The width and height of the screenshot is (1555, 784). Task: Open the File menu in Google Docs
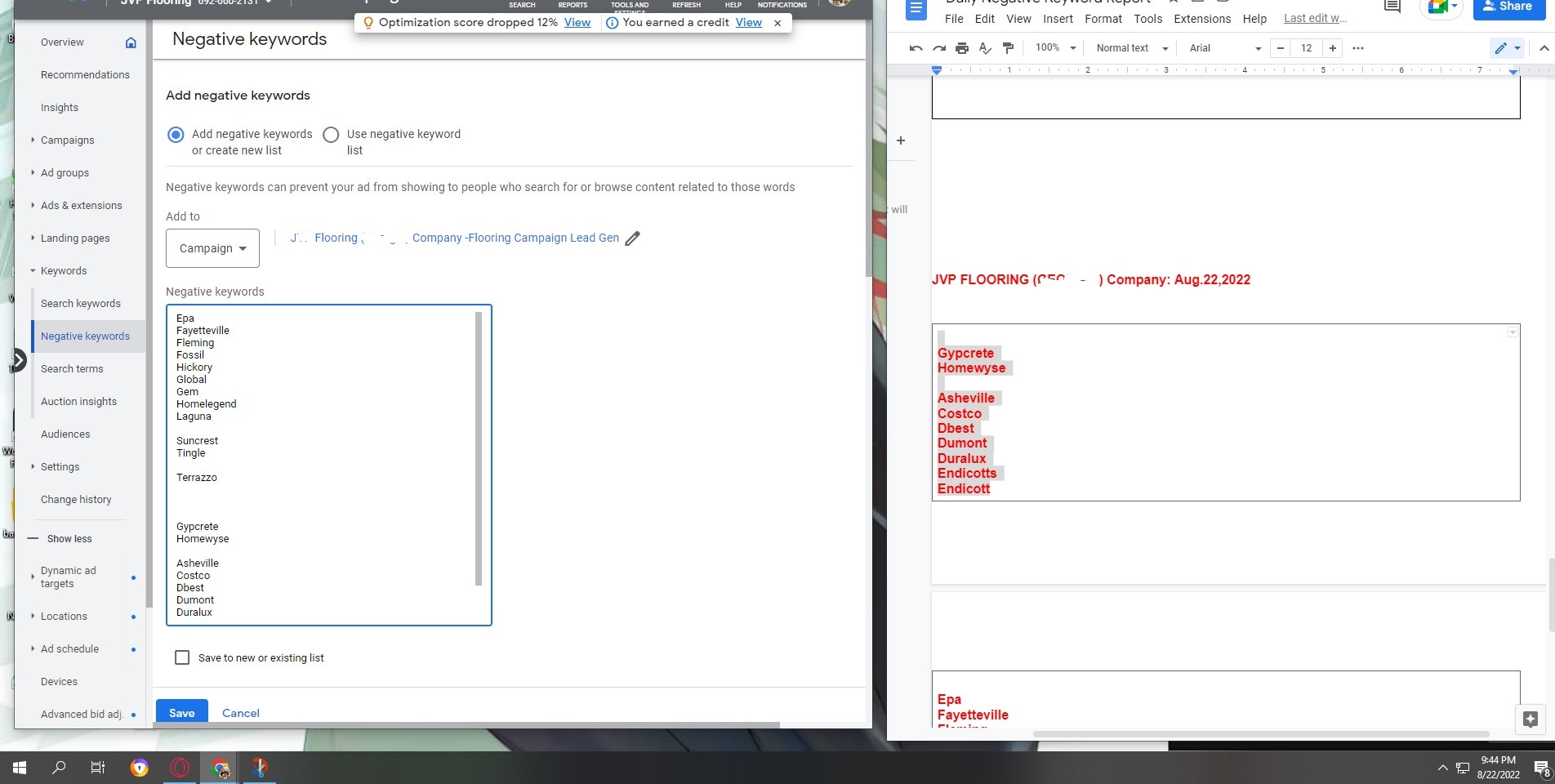954,19
